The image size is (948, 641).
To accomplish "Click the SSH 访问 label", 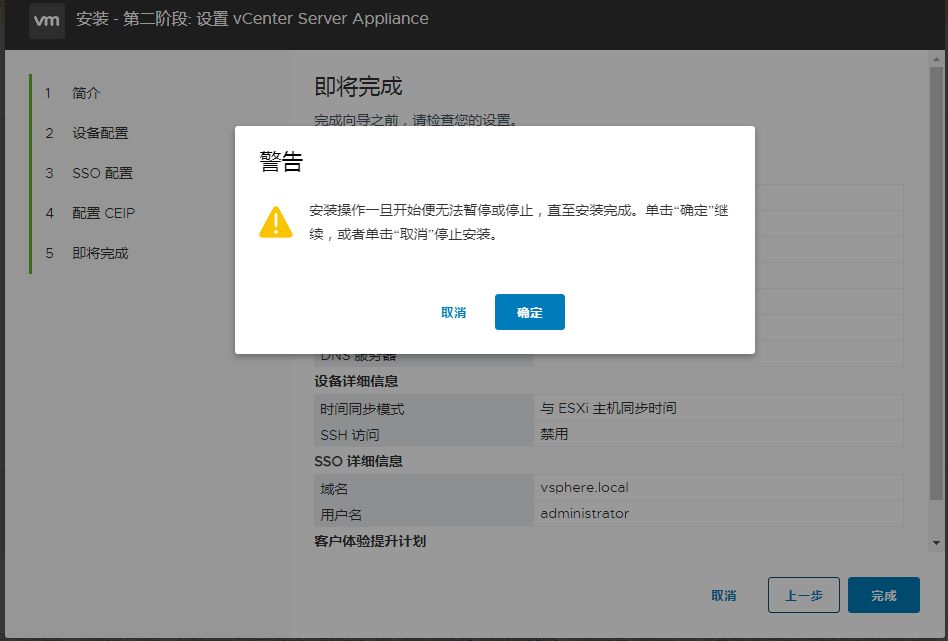I will 349,435.
